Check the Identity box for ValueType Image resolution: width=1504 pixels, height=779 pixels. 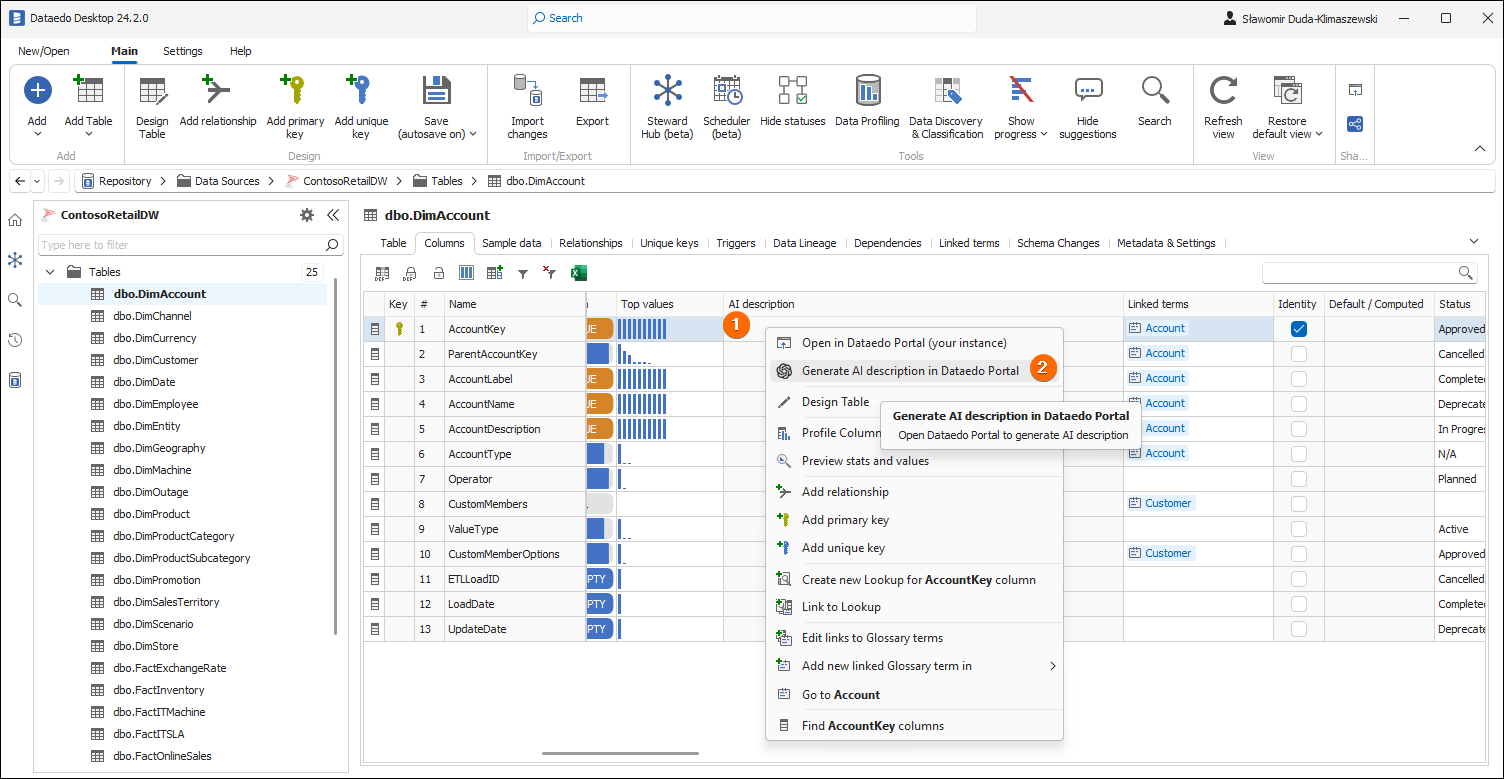(x=1298, y=529)
